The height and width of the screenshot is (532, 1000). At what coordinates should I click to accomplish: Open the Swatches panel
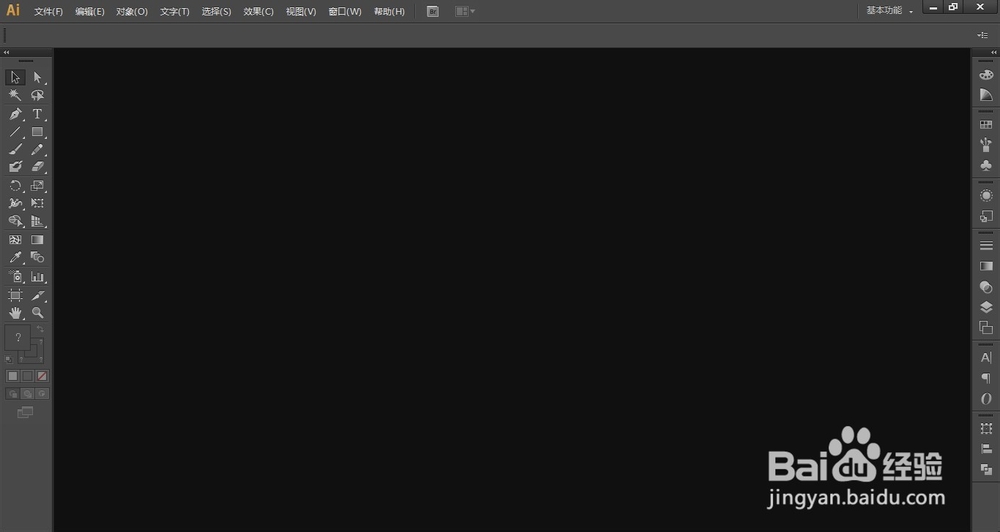point(986,125)
